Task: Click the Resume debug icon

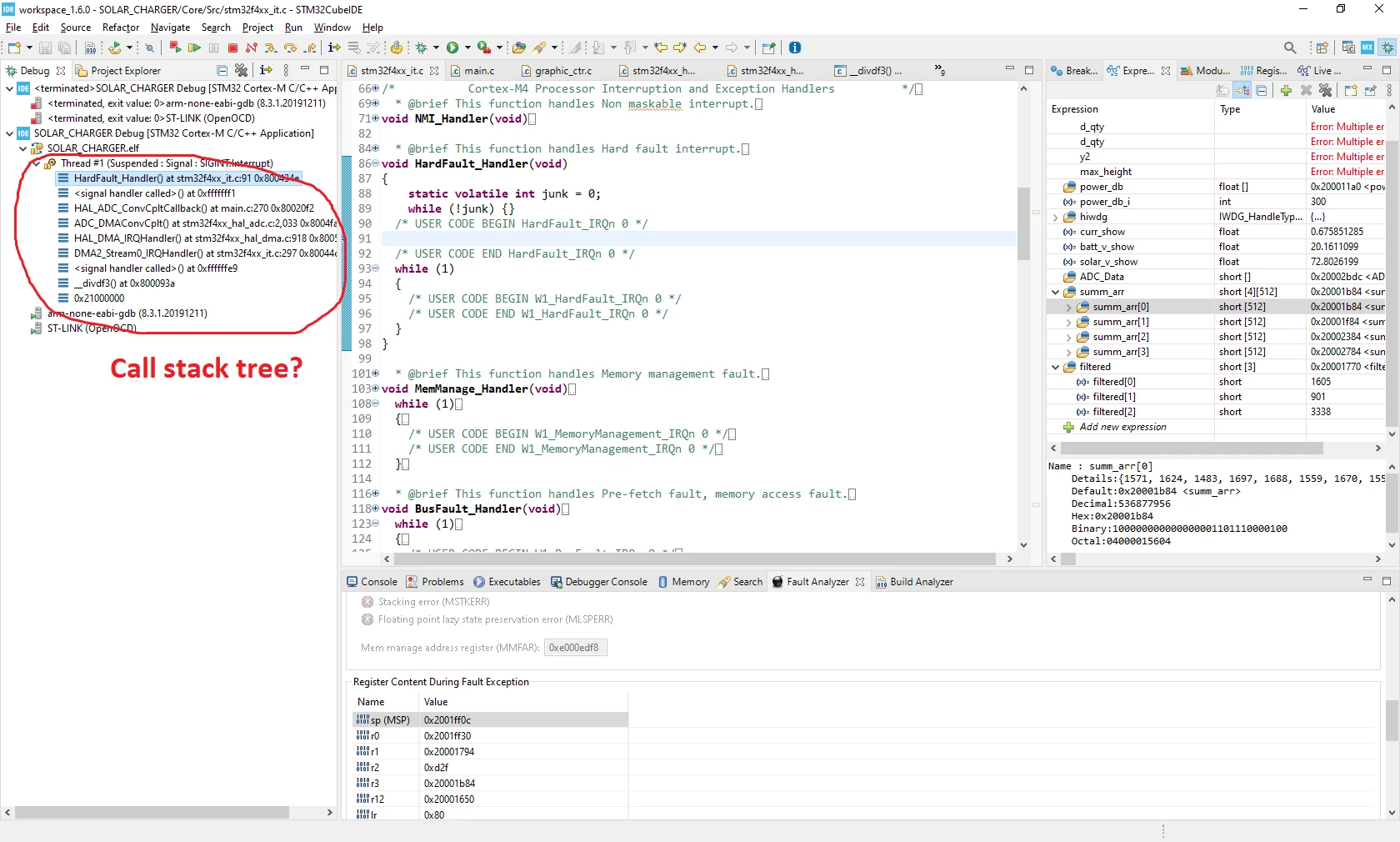Action: pos(194,48)
